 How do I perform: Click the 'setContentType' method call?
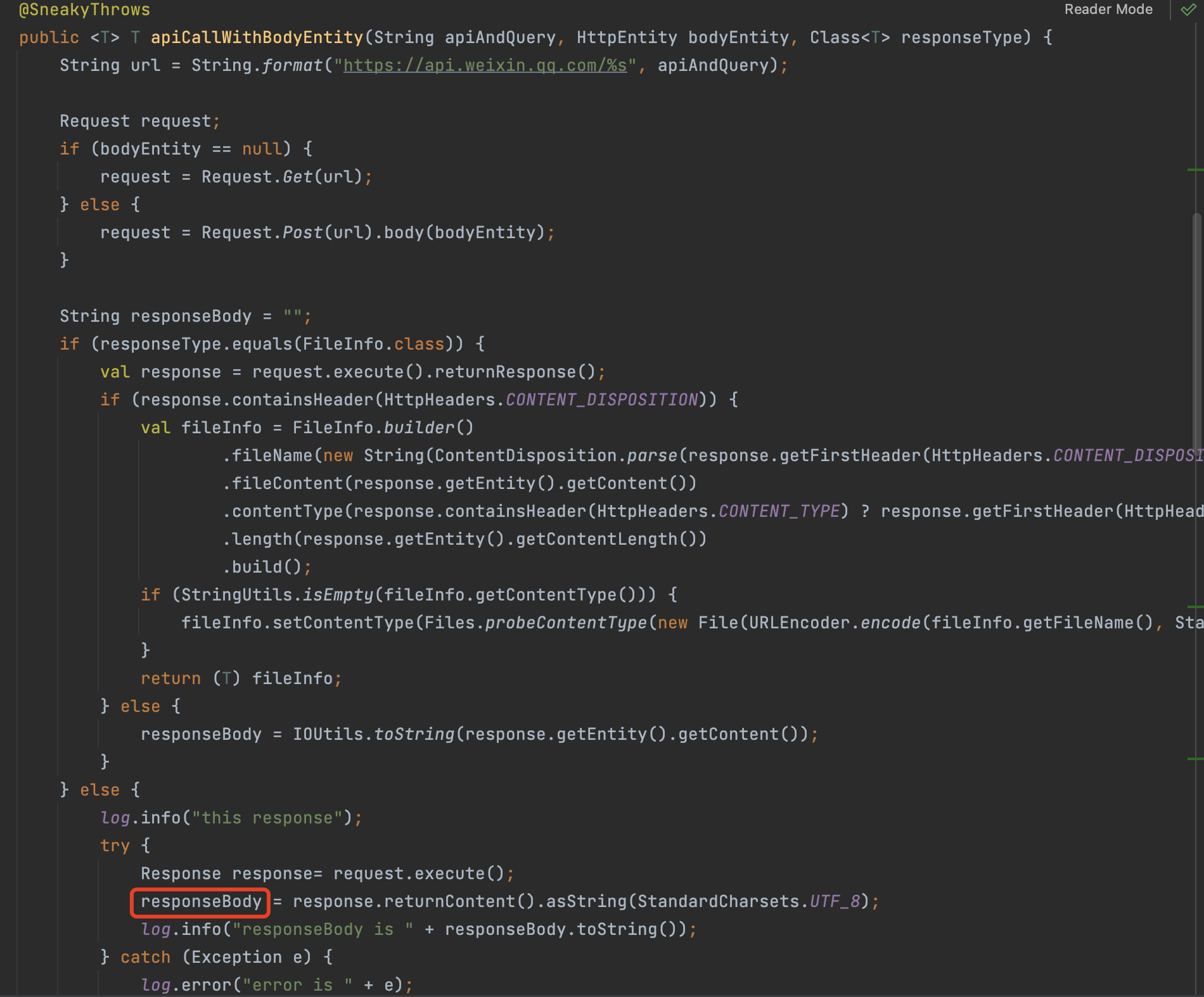tap(343, 623)
